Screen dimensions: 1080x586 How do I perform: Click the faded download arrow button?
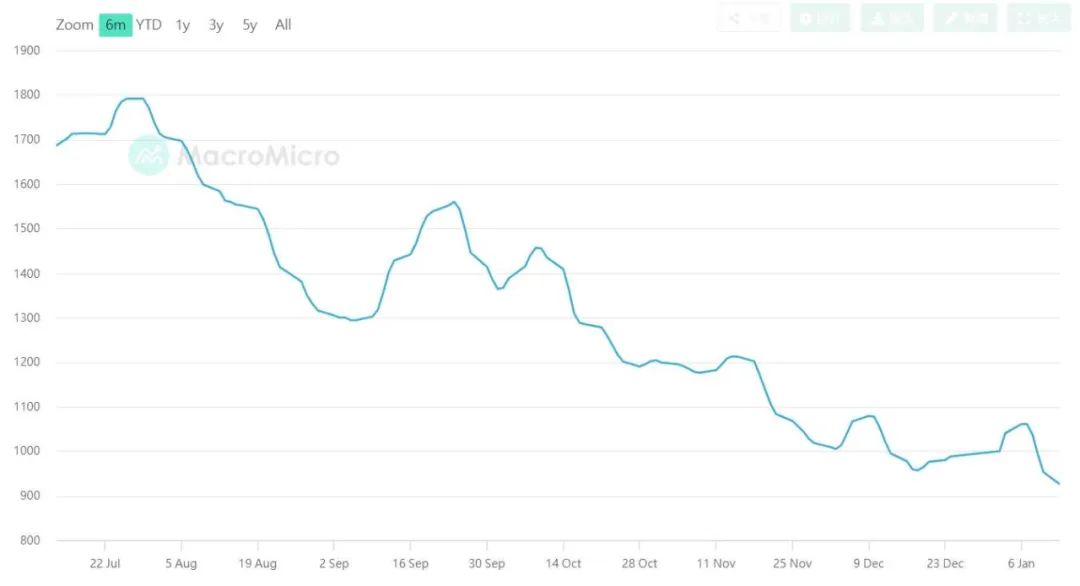(892, 18)
